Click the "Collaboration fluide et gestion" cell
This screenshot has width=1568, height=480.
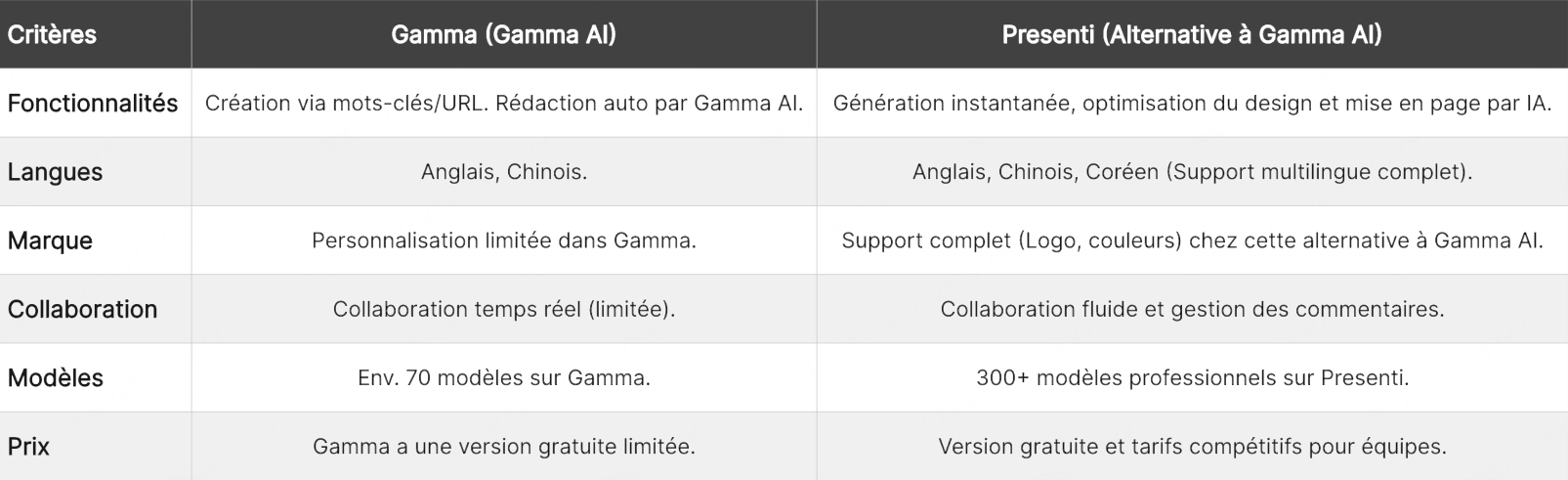(1192, 309)
